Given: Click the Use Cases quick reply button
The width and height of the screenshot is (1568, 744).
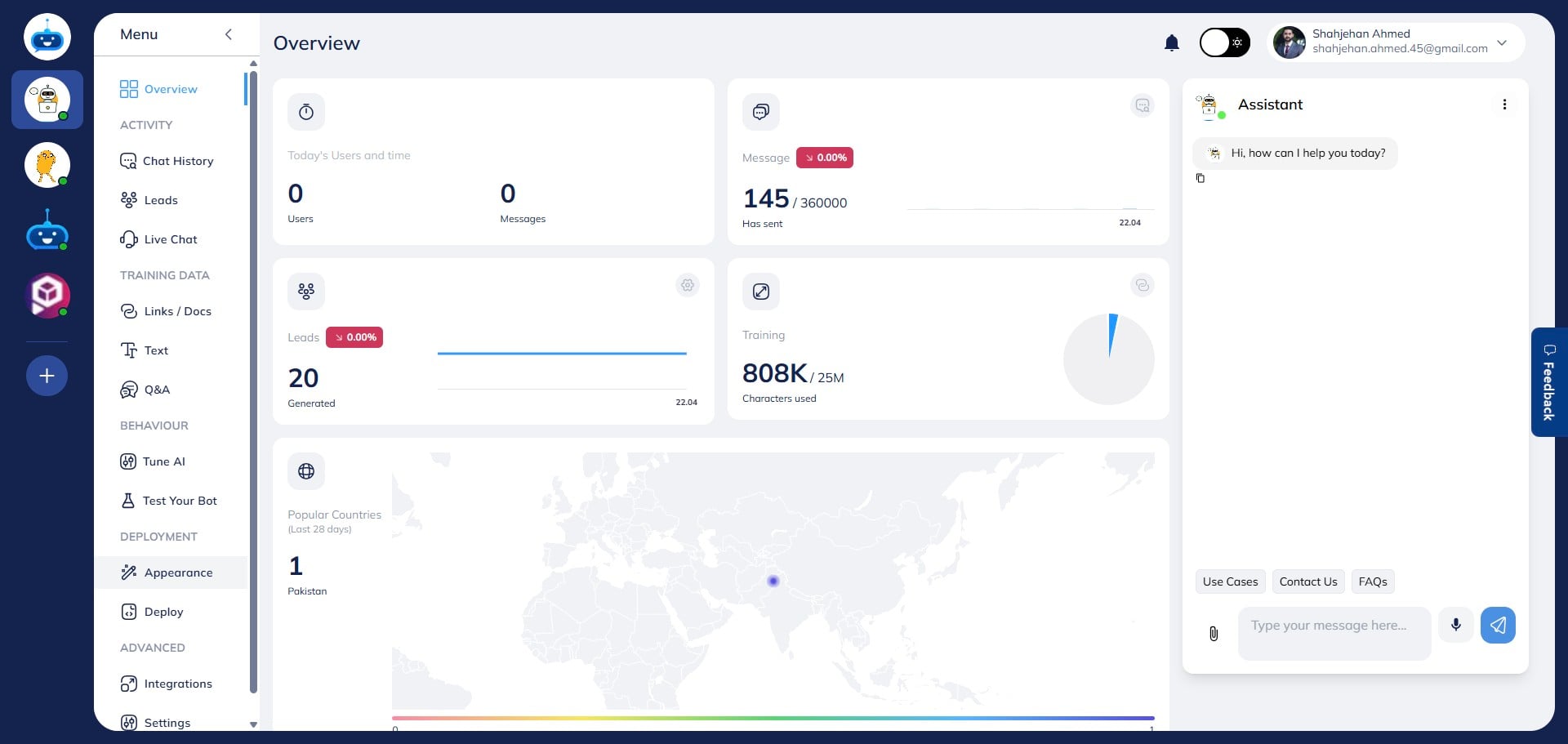Looking at the screenshot, I should click(1229, 581).
